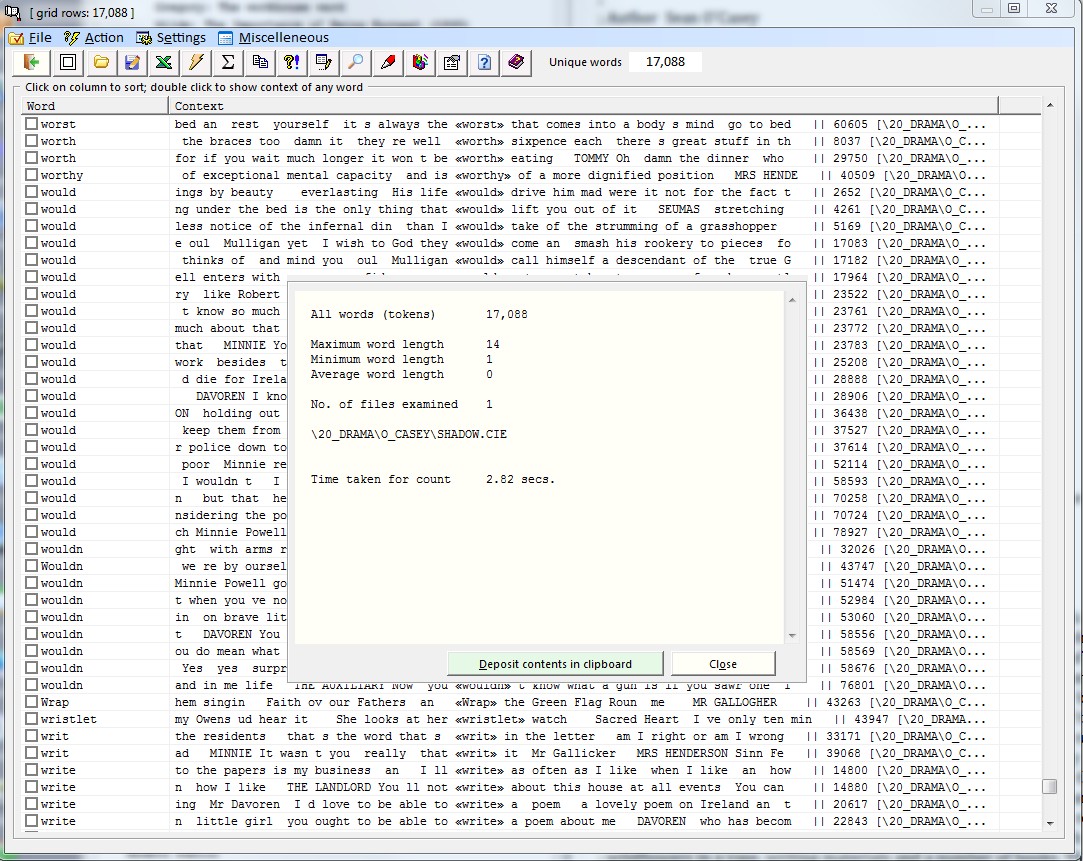Click the Sigma summary statistics icon

pyautogui.click(x=228, y=62)
